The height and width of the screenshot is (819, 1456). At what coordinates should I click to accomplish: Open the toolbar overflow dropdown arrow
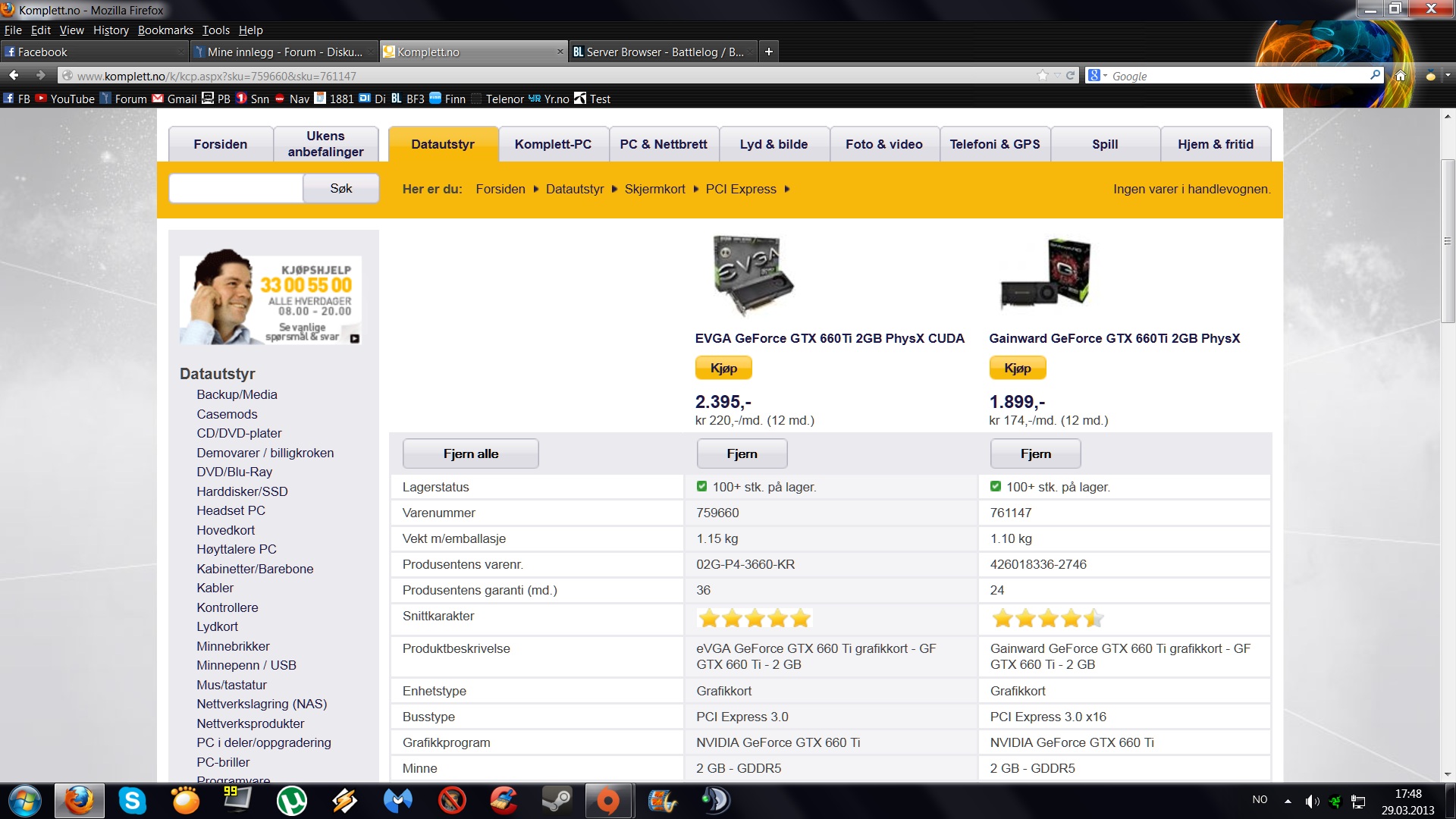click(1448, 75)
